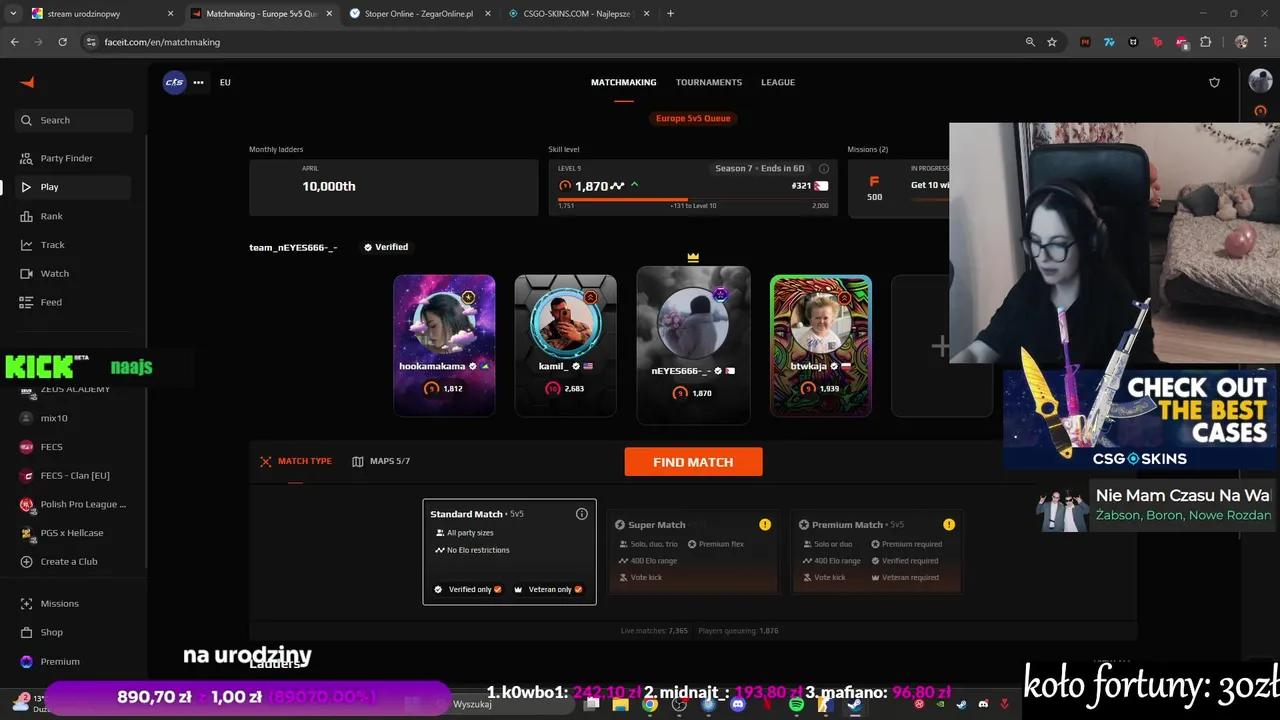This screenshot has height=720, width=1280.
Task: Open Discord from the taskbar
Action: coord(737,704)
